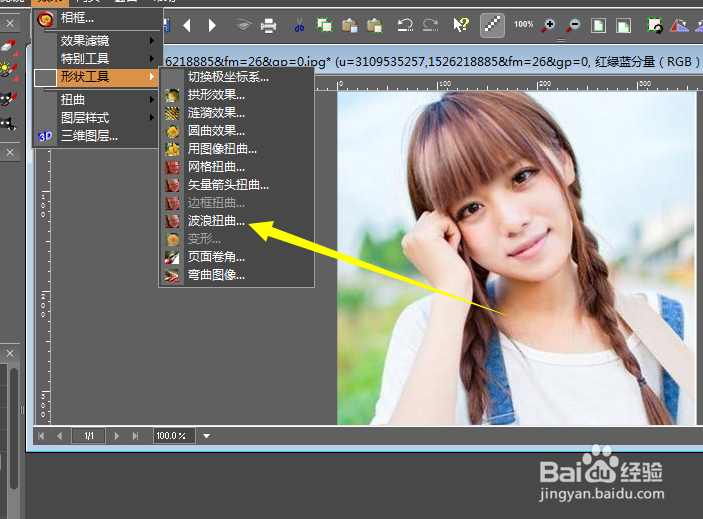Go to the next page button
Screen dimensions: 703x519
117,436
